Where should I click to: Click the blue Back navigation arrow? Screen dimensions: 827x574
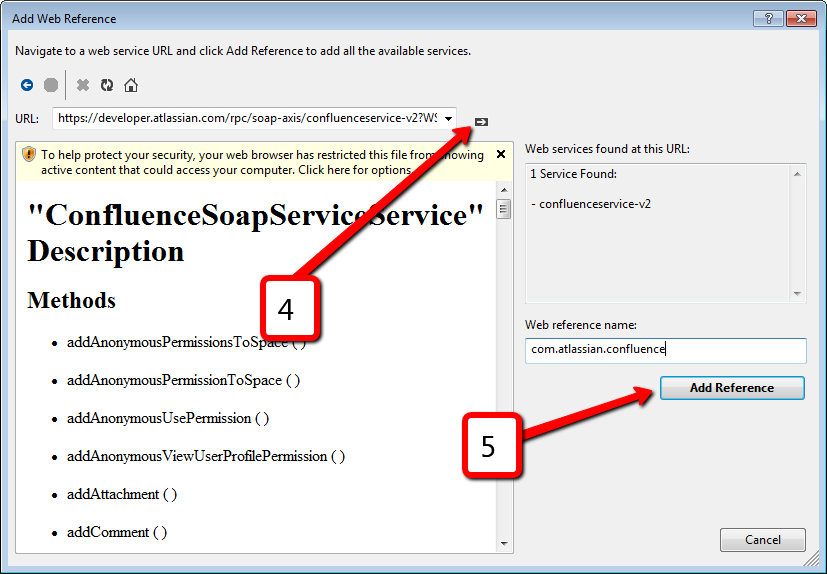[x=27, y=86]
